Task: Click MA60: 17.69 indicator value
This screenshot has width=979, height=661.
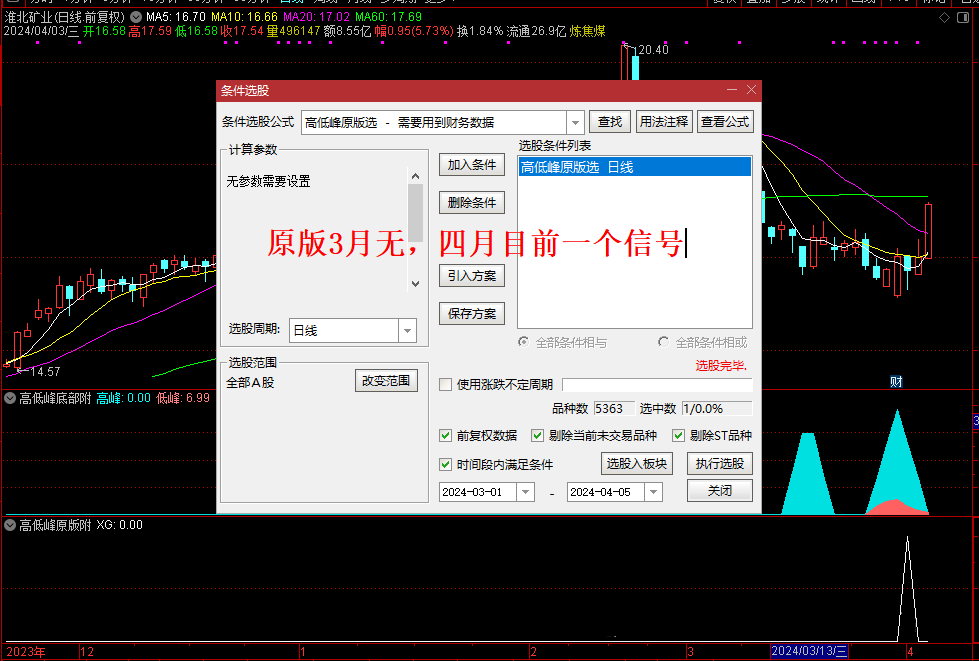Action: (x=388, y=17)
